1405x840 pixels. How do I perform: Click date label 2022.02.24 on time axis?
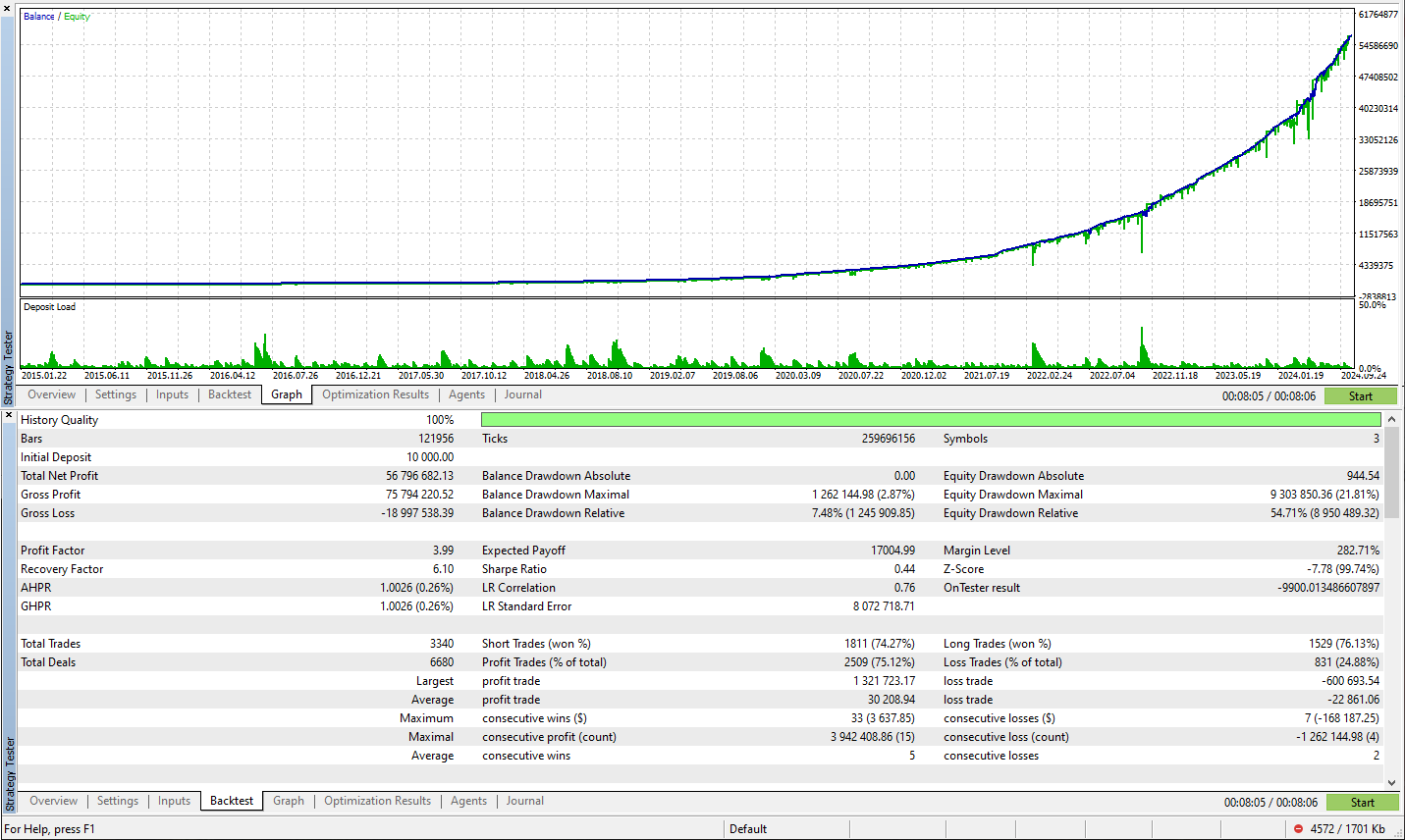click(1050, 376)
